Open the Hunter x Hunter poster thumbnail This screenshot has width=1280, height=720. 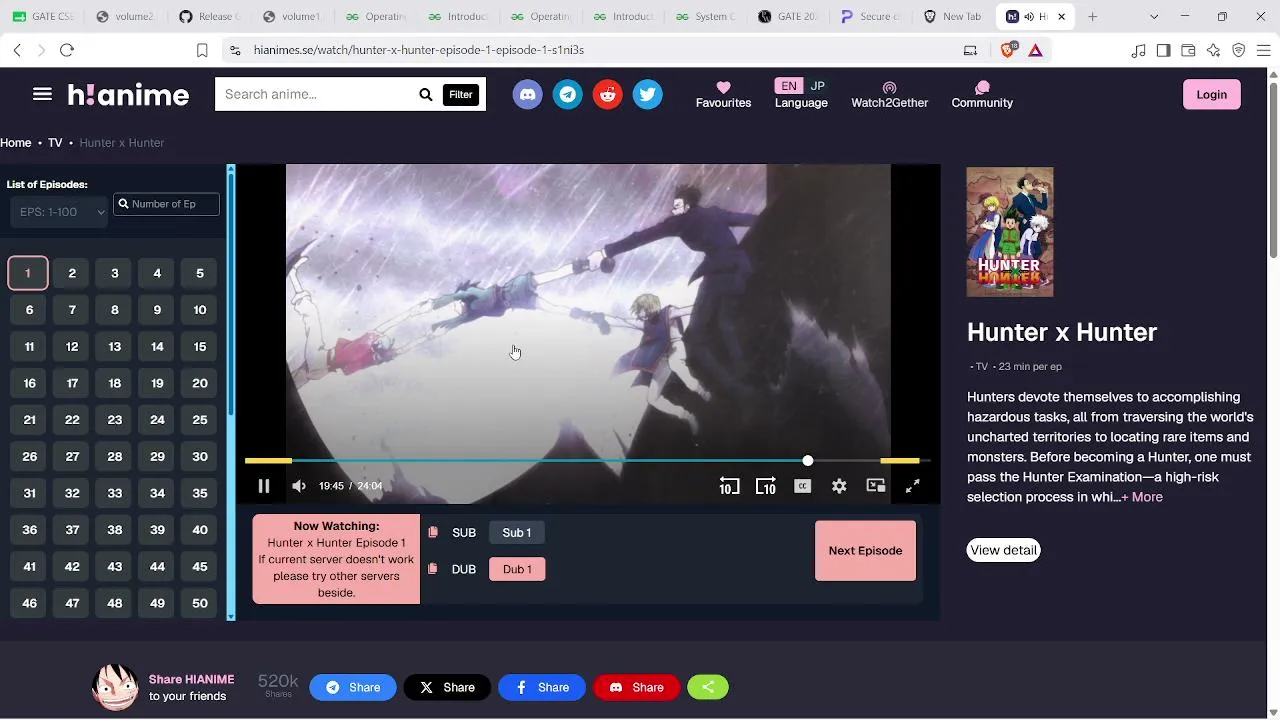[1010, 232]
